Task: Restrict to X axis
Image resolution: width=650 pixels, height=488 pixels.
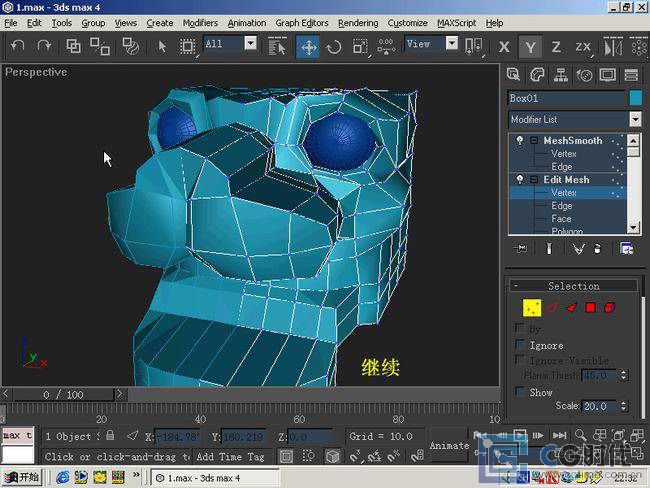Action: coord(504,47)
